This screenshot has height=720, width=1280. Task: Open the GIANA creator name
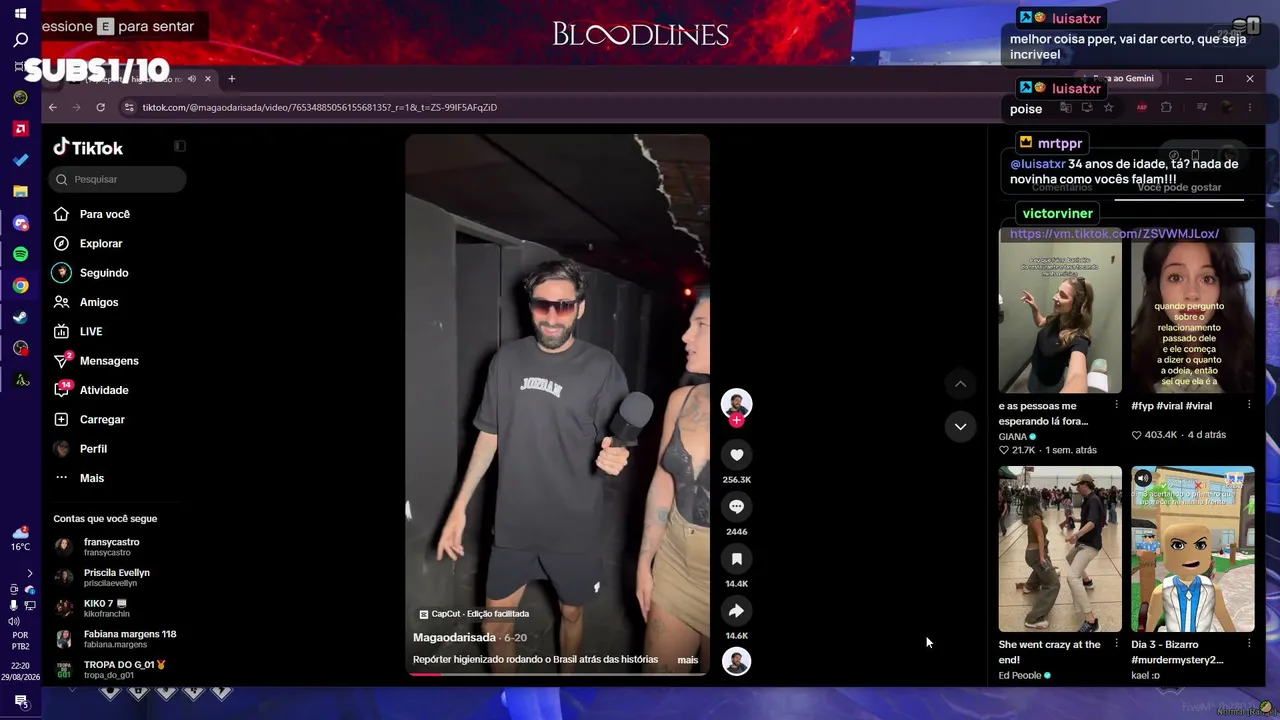tap(1013, 436)
